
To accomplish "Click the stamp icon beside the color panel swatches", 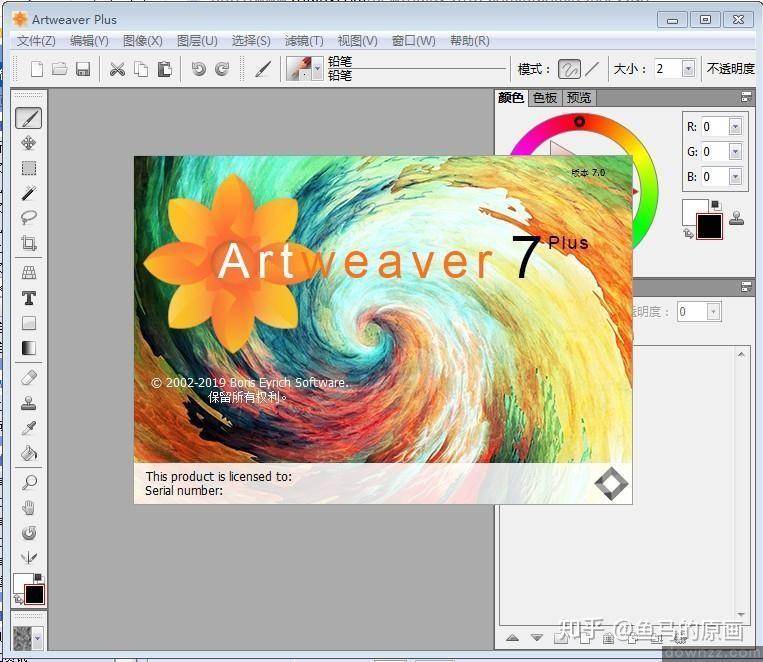I will pyautogui.click(x=737, y=219).
